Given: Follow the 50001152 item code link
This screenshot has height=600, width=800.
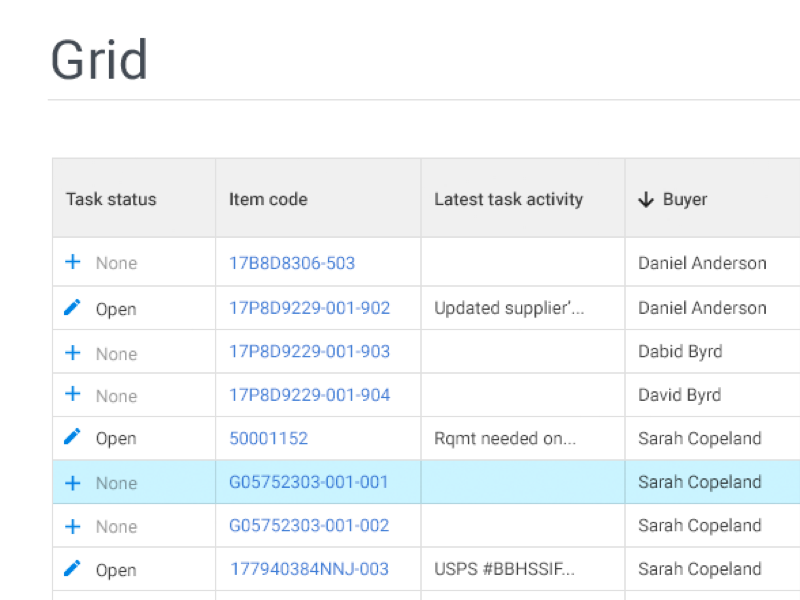Looking at the screenshot, I should click(268, 439).
